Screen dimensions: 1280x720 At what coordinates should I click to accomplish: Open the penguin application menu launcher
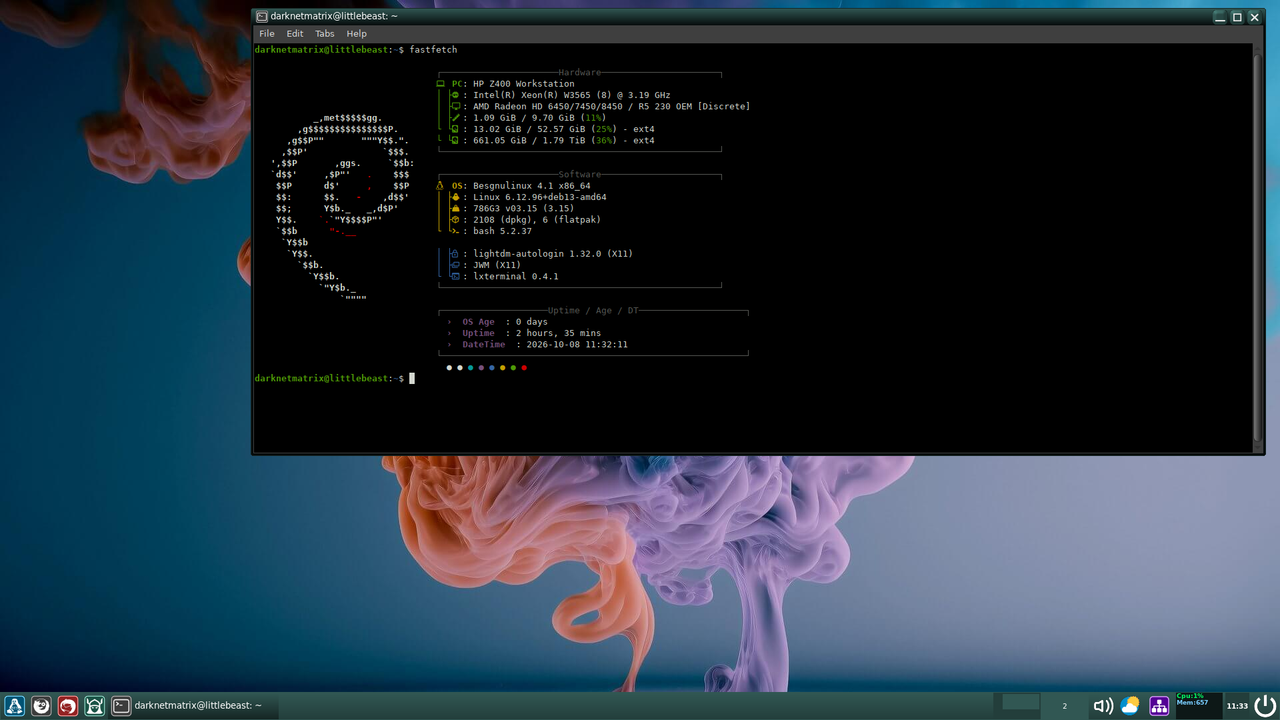[x=14, y=706]
